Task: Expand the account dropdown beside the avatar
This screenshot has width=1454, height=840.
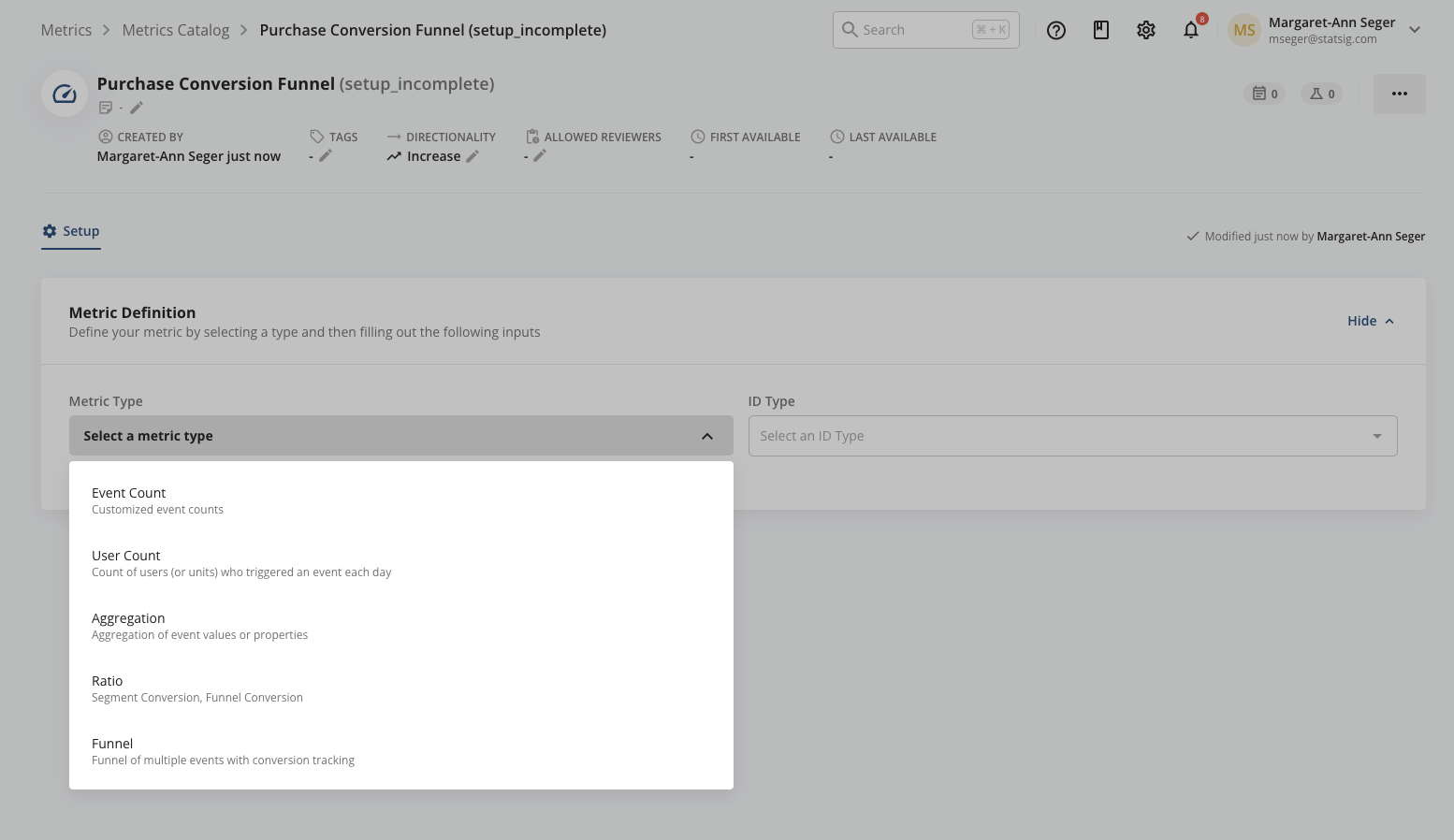Action: pos(1415,29)
